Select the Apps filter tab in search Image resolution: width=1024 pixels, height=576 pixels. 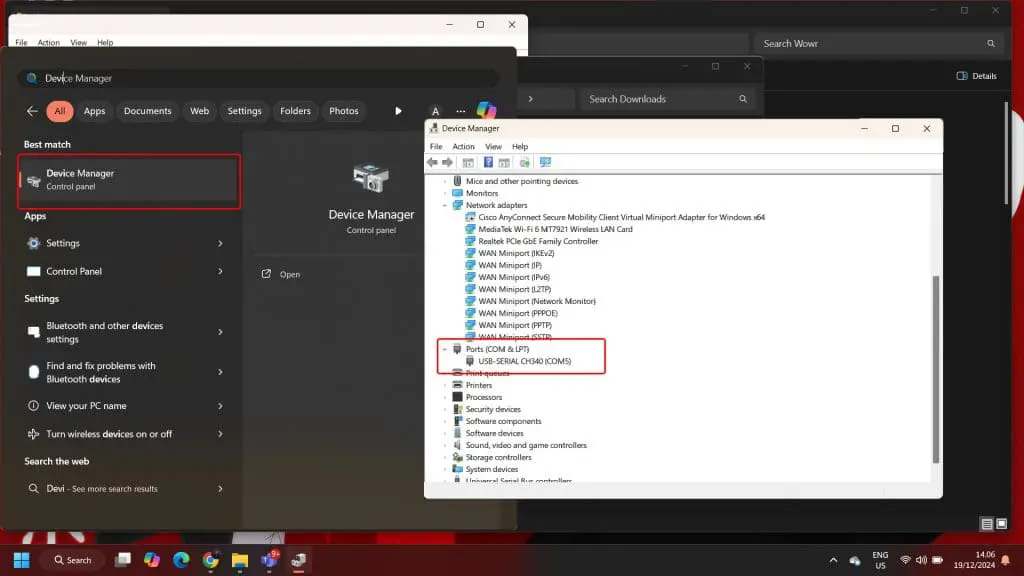point(94,111)
